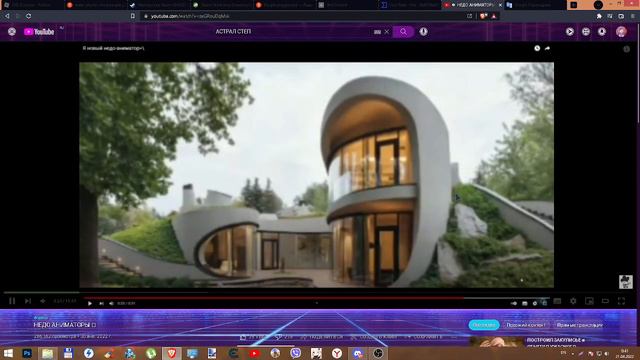Click the purple search magnifier button

pos(403,32)
